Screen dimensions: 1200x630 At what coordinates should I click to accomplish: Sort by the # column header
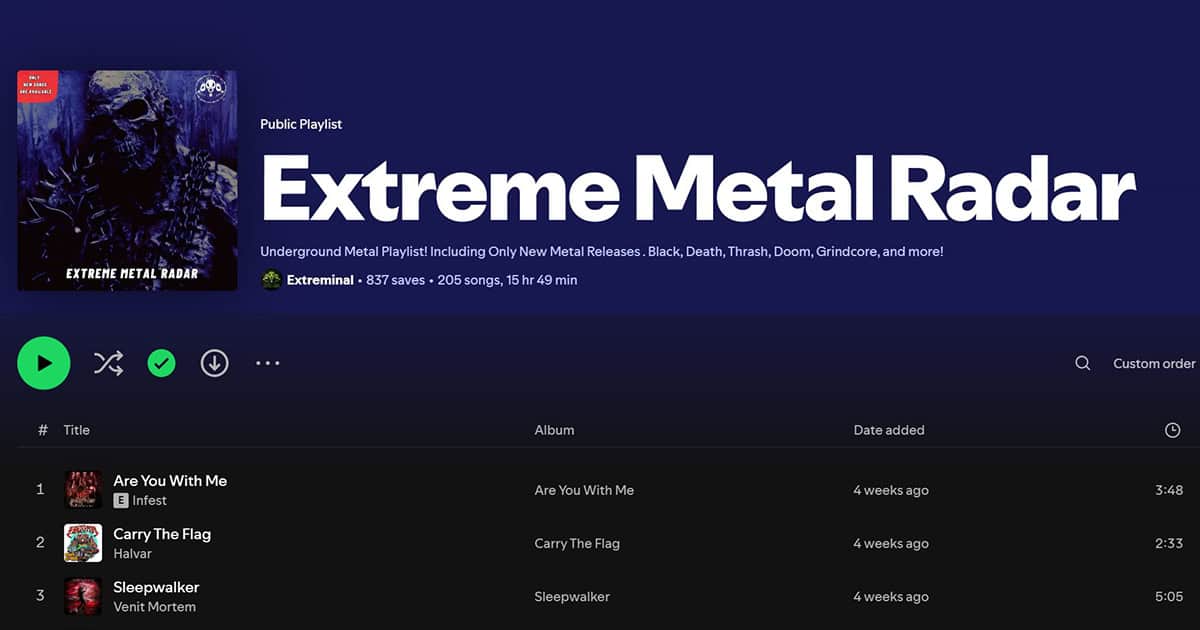click(x=42, y=430)
